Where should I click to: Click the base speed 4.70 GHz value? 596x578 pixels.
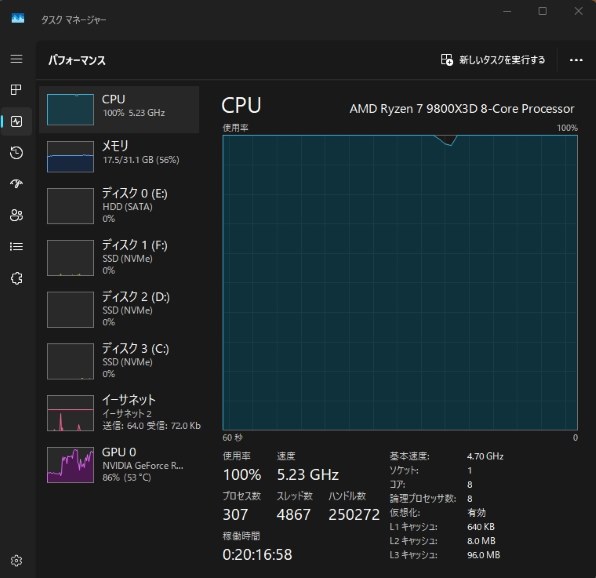coord(485,456)
